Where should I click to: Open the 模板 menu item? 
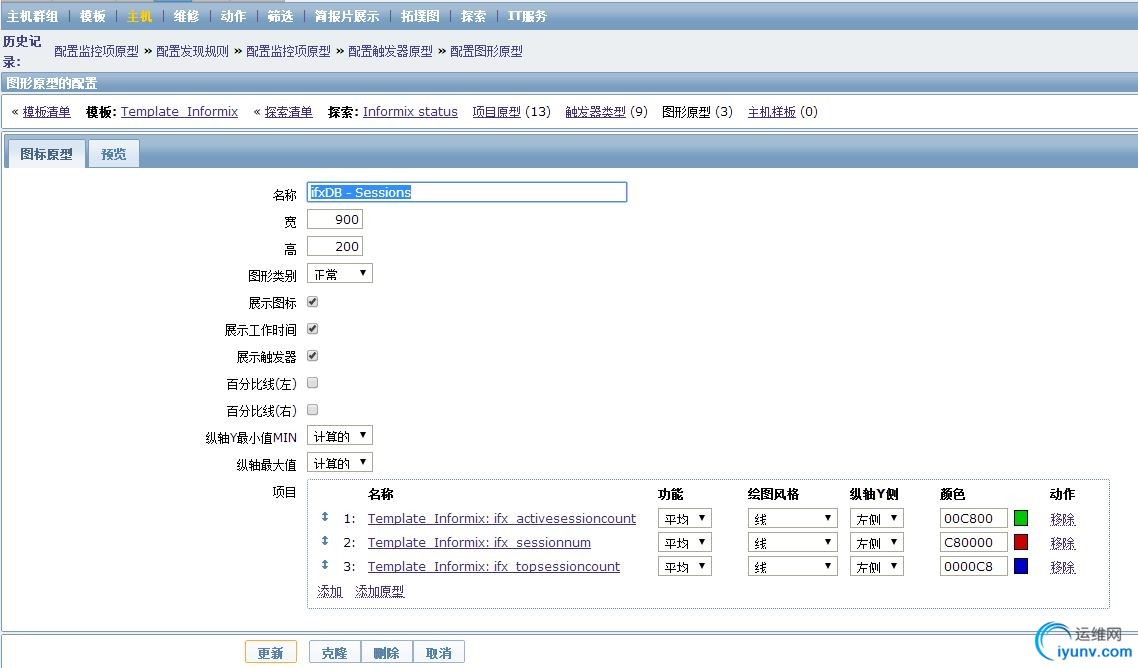click(x=93, y=16)
